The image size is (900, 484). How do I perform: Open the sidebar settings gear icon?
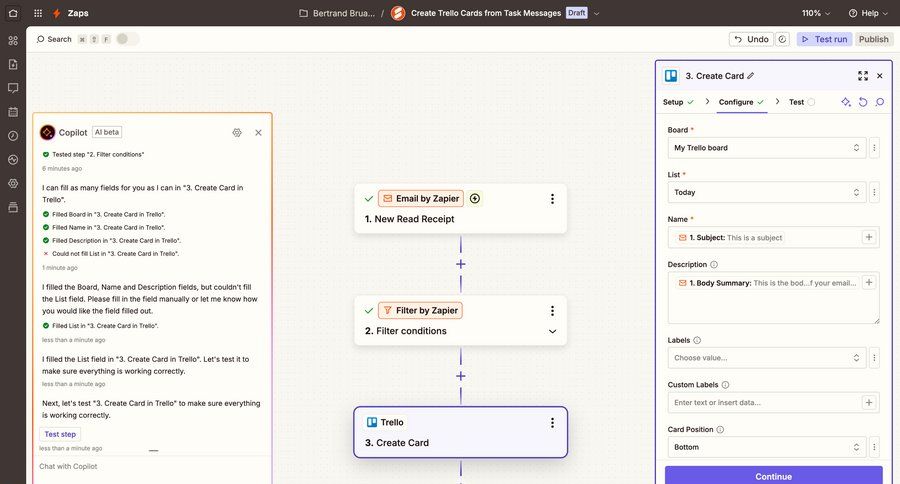pyautogui.click(x=13, y=183)
